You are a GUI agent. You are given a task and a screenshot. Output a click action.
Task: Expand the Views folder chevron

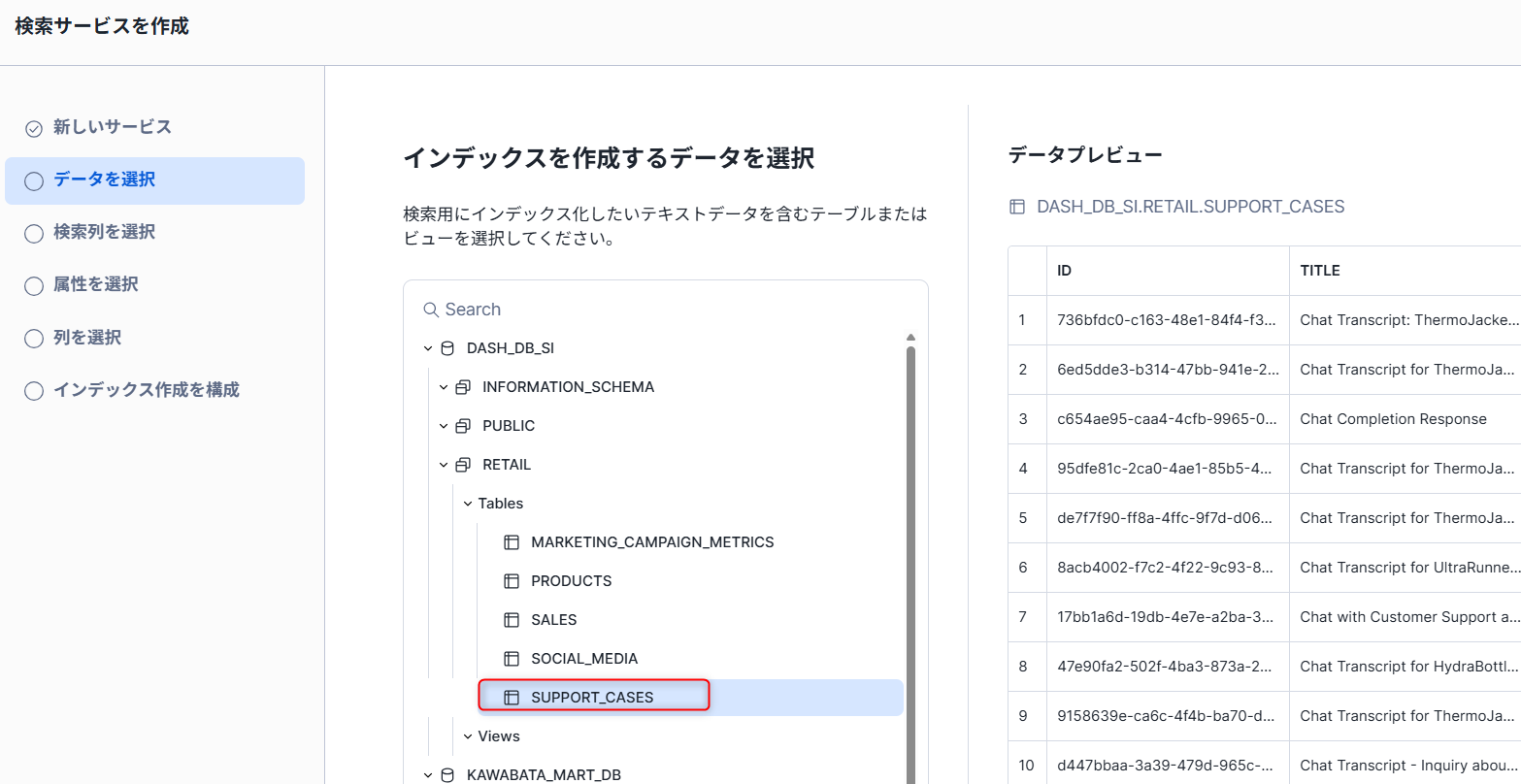tap(468, 736)
